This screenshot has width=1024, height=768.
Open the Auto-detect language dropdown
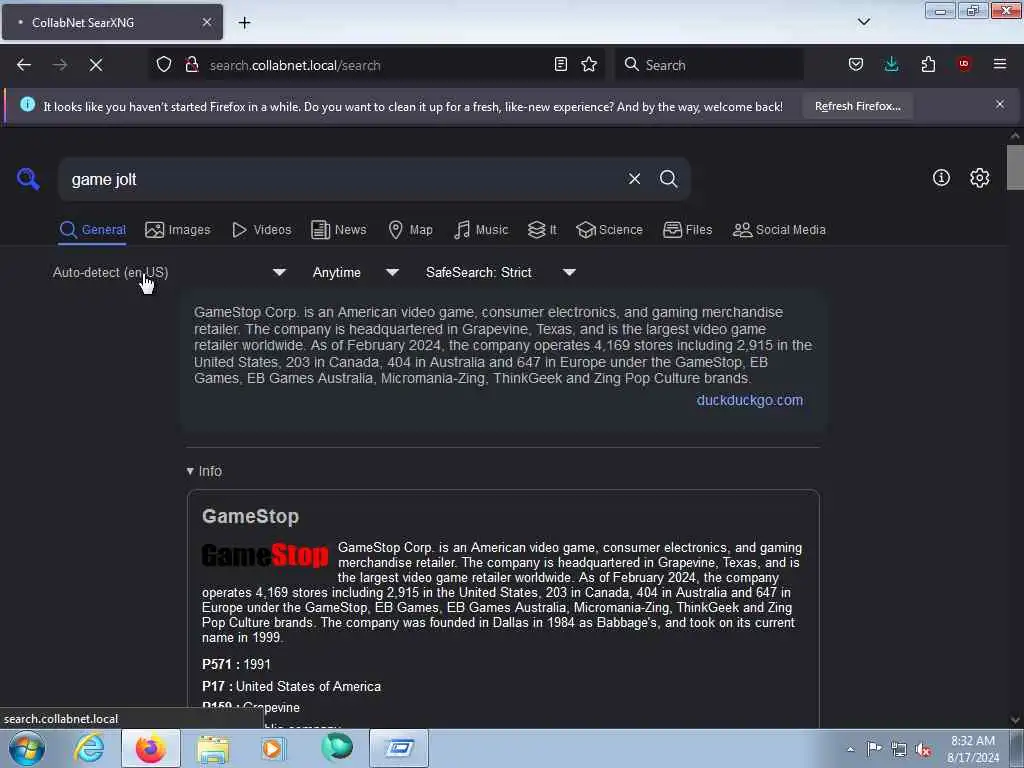(x=169, y=272)
